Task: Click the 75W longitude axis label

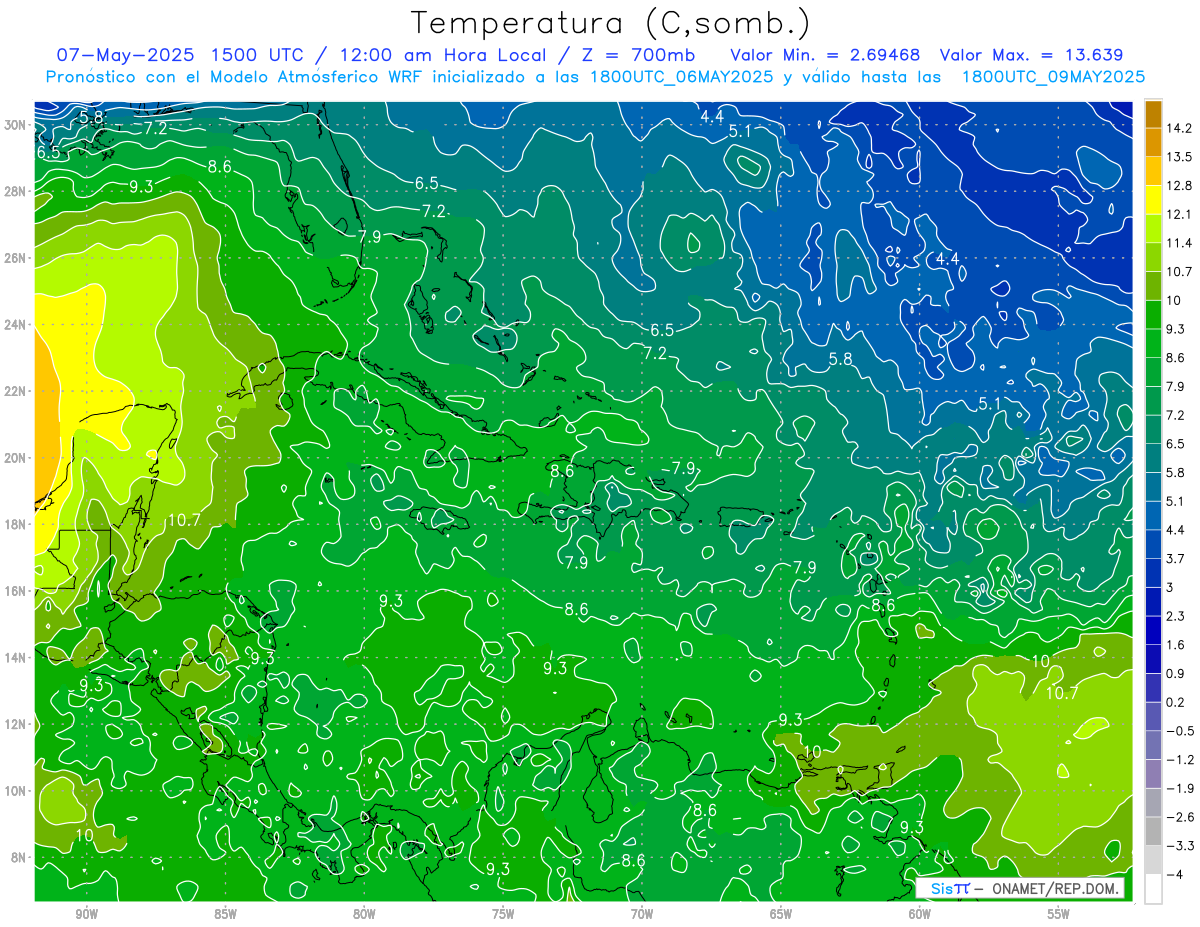Action: tap(503, 915)
